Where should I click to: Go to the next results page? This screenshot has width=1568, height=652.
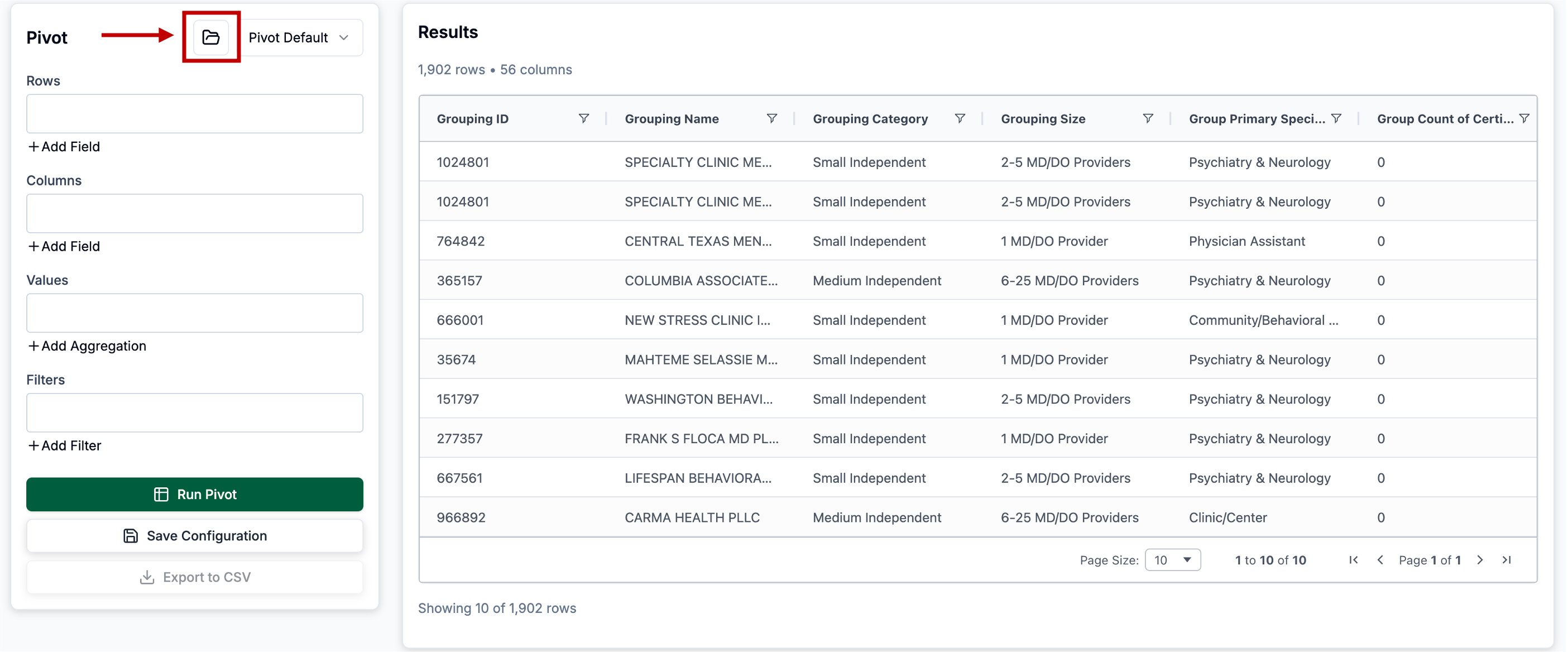tap(1480, 559)
